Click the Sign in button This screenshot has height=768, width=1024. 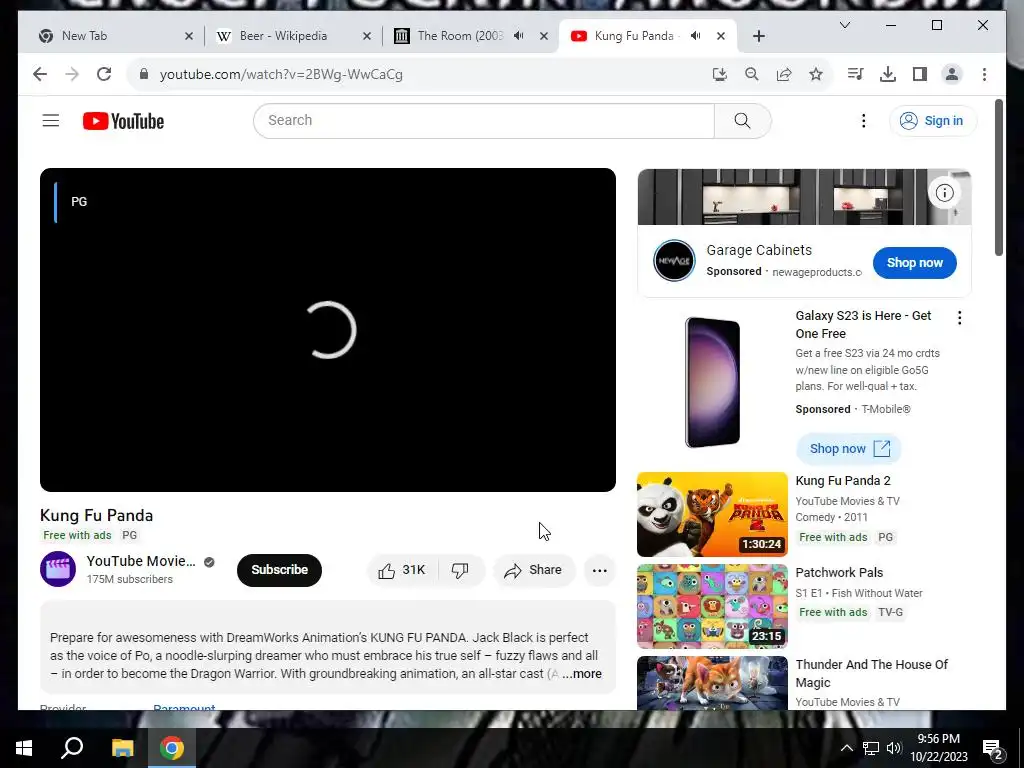click(x=933, y=121)
